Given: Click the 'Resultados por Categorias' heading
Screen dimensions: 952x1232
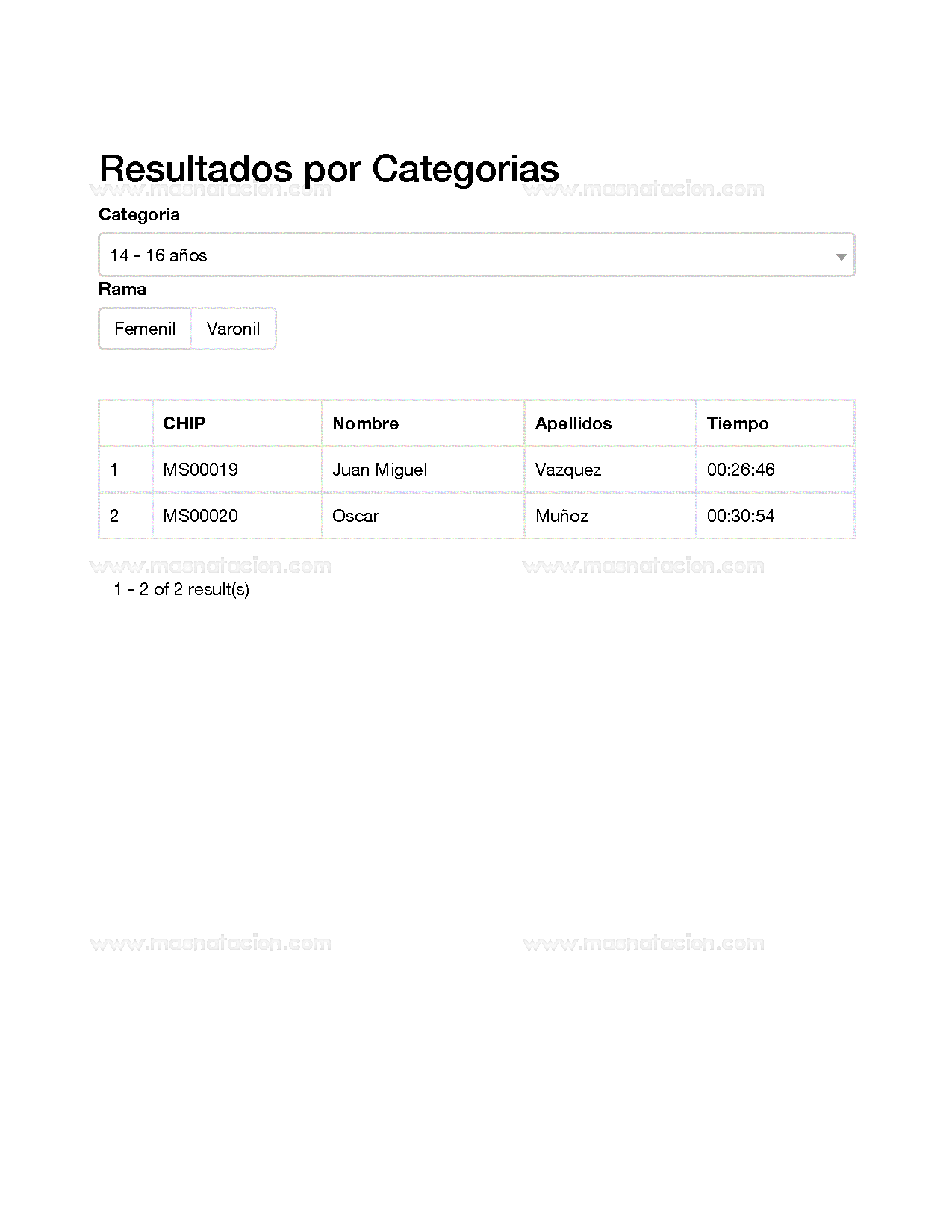Looking at the screenshot, I should pyautogui.click(x=329, y=169).
